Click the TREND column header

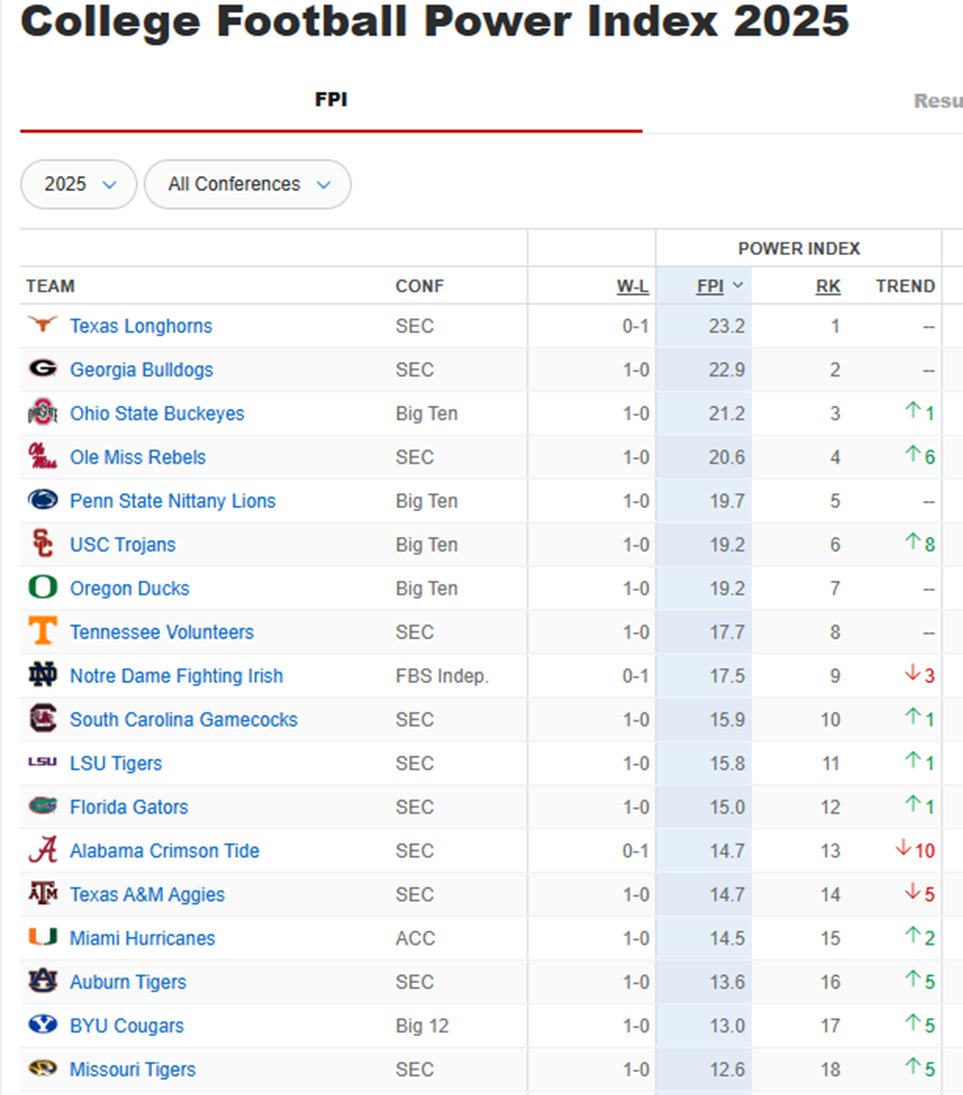(905, 286)
